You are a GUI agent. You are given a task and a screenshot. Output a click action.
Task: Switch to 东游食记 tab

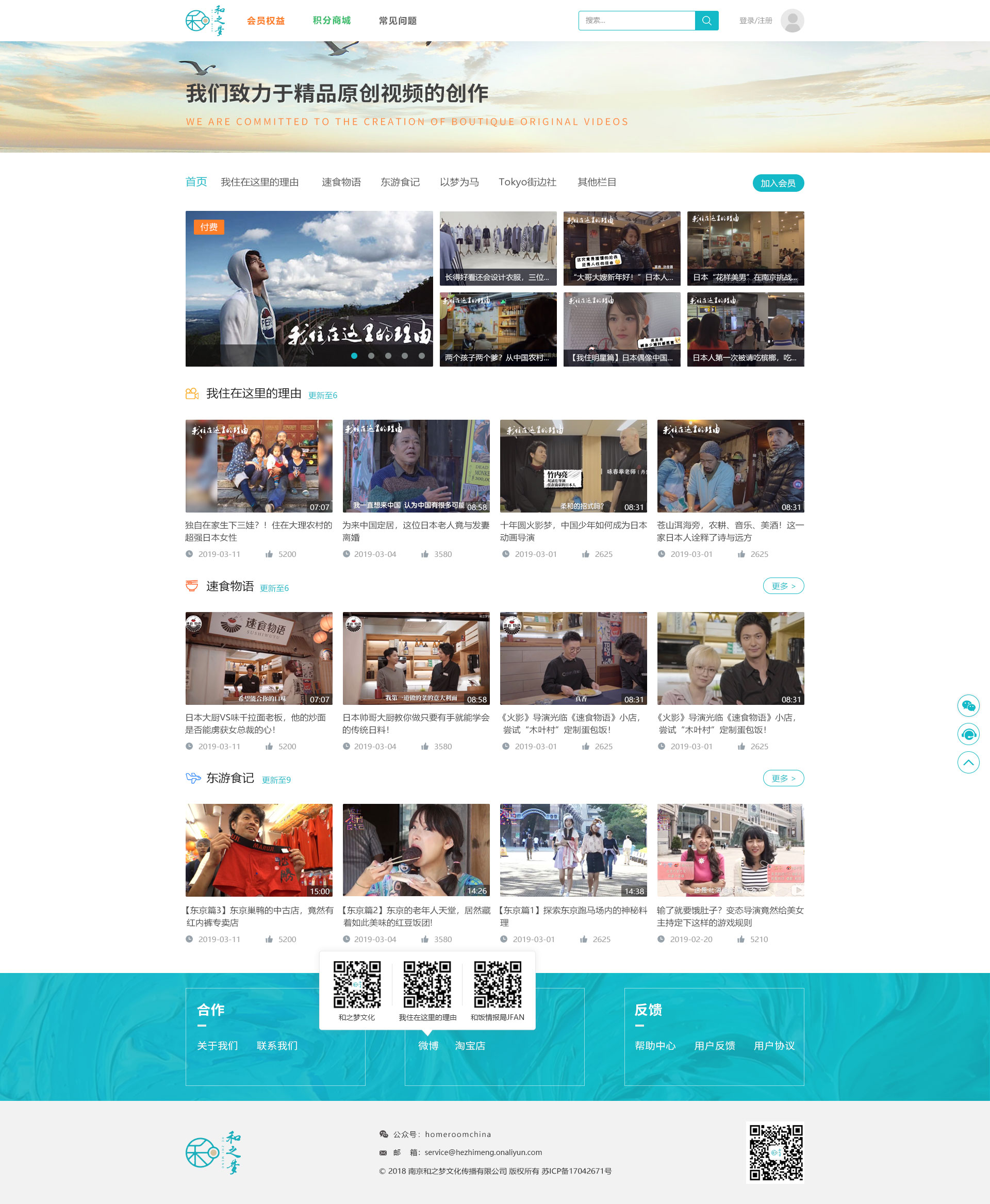point(400,182)
